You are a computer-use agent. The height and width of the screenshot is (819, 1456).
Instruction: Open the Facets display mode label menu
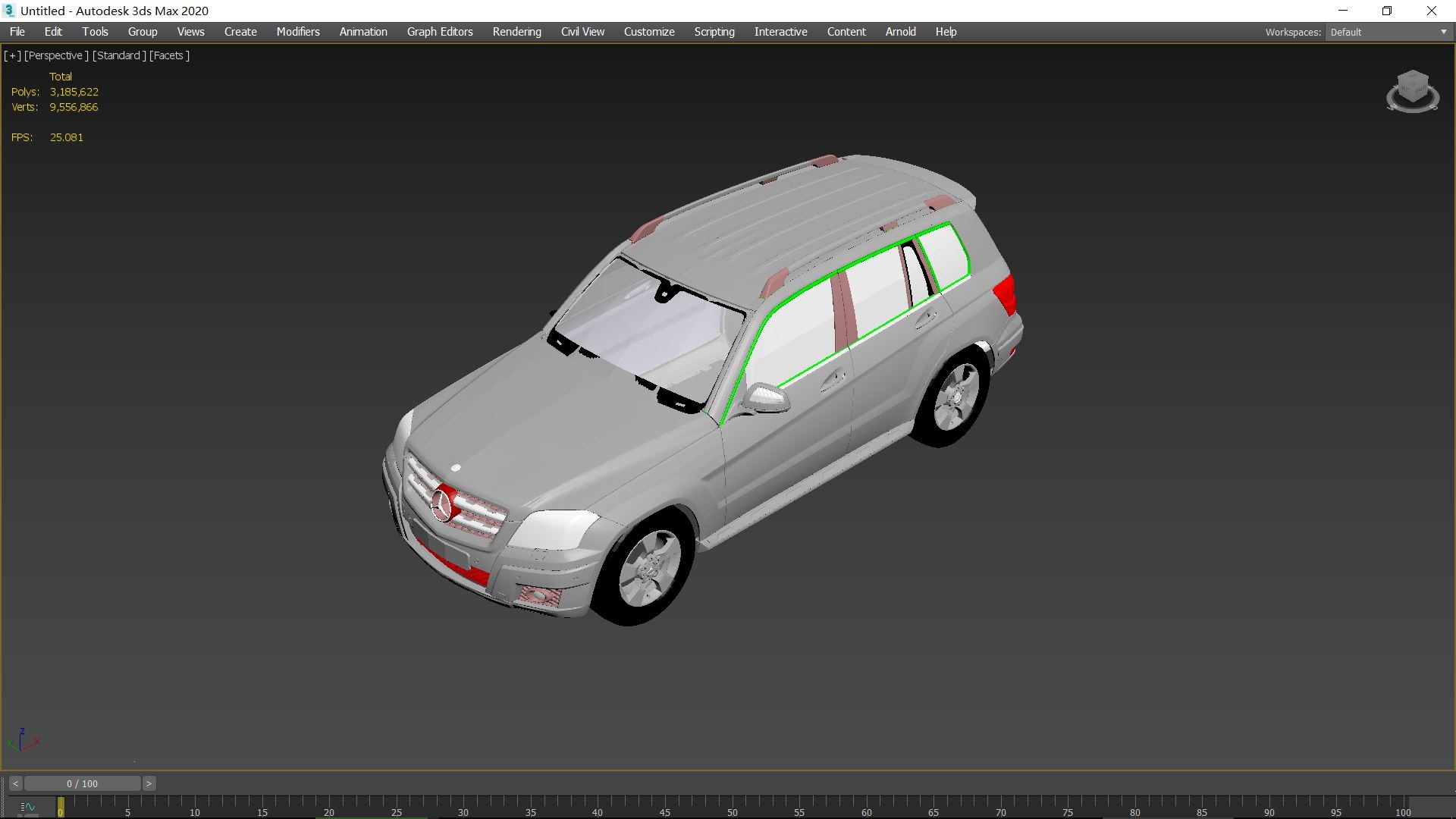[169, 55]
